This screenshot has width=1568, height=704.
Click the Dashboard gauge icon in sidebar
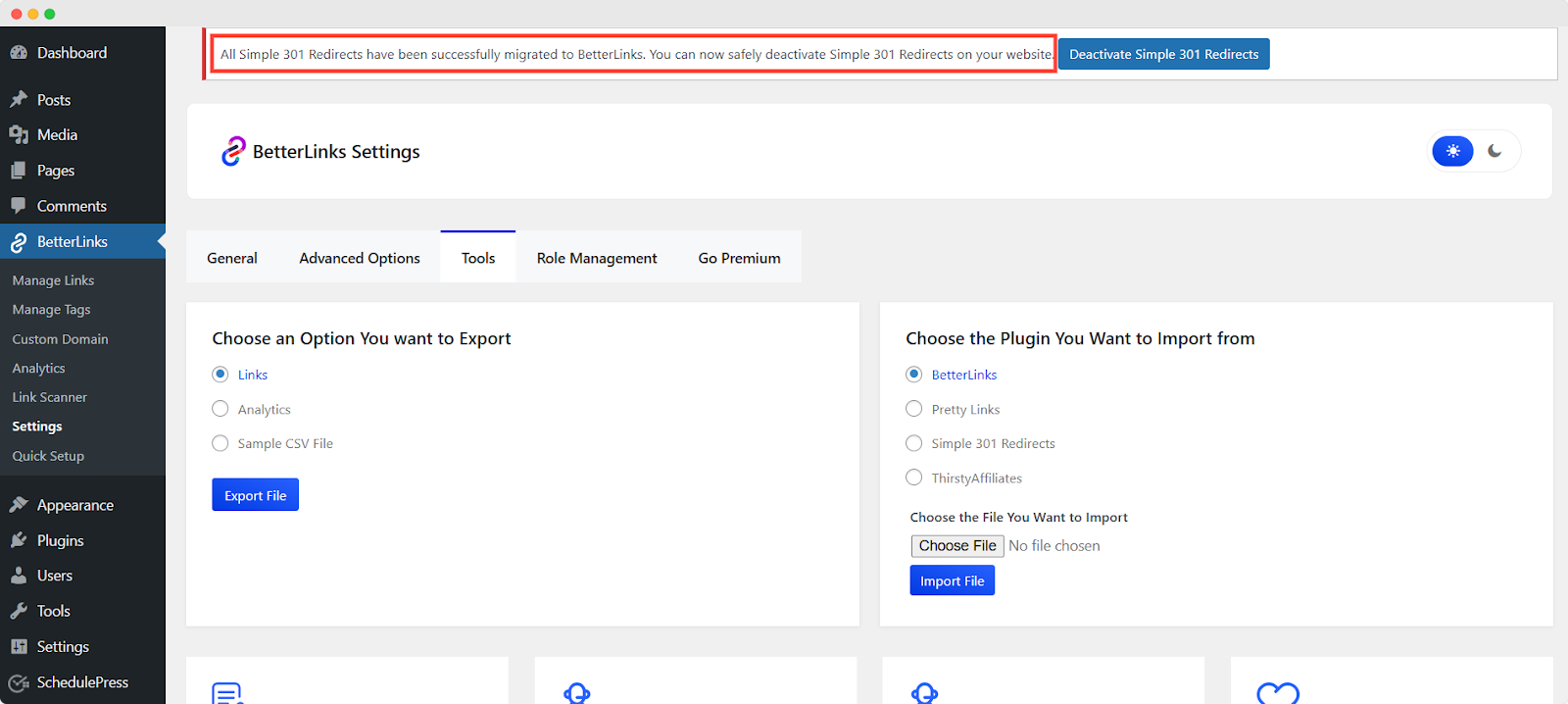19,53
